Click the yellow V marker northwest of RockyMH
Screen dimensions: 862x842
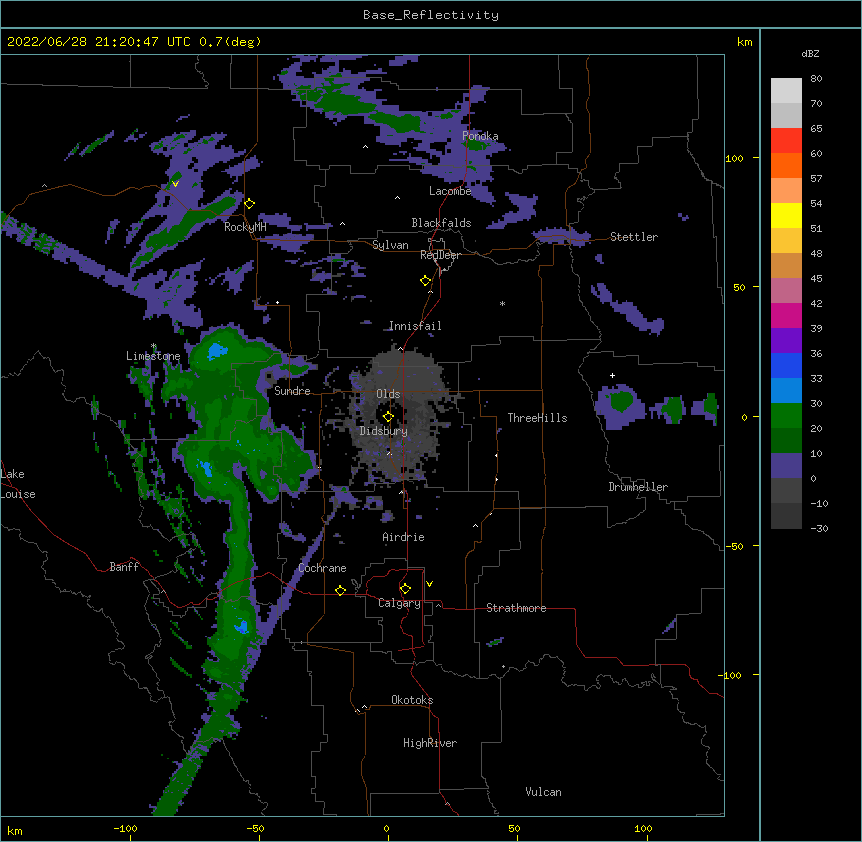[175, 184]
